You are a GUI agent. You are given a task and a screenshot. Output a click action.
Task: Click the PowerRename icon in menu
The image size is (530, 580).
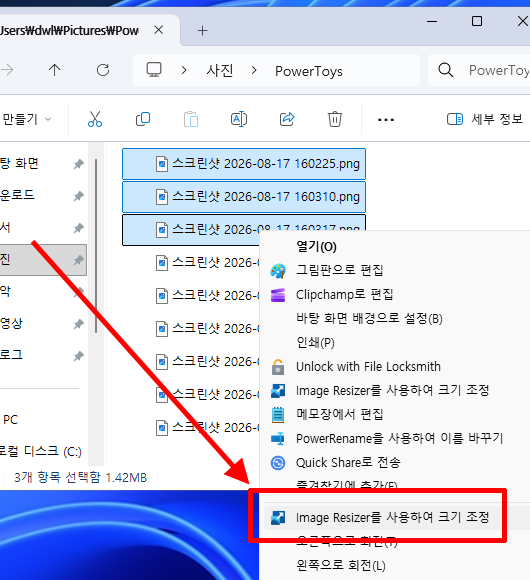(x=278, y=439)
